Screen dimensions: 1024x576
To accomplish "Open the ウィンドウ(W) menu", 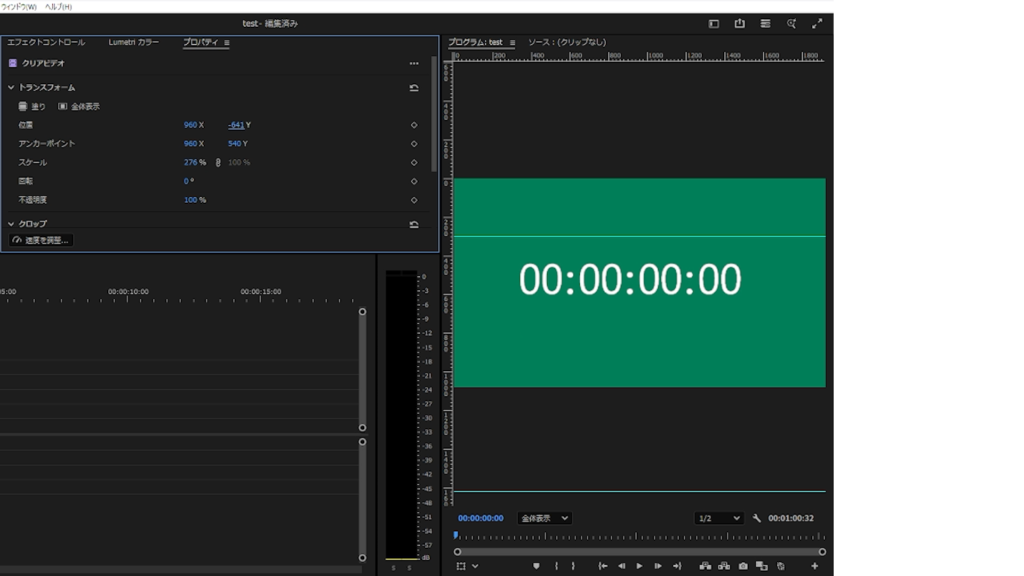I will pyautogui.click(x=19, y=7).
